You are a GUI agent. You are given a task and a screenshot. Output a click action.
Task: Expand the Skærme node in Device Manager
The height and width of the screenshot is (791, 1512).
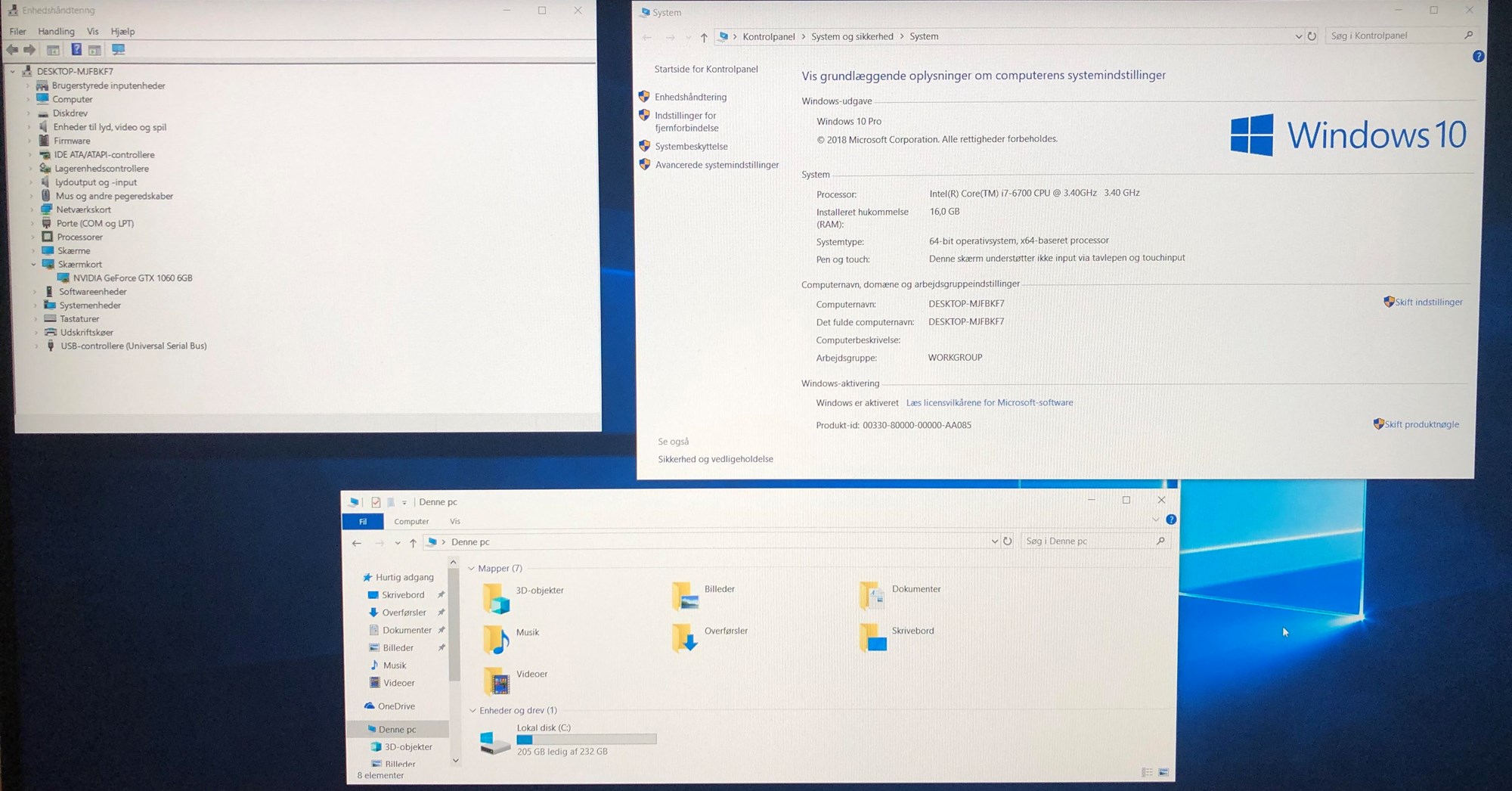33,251
